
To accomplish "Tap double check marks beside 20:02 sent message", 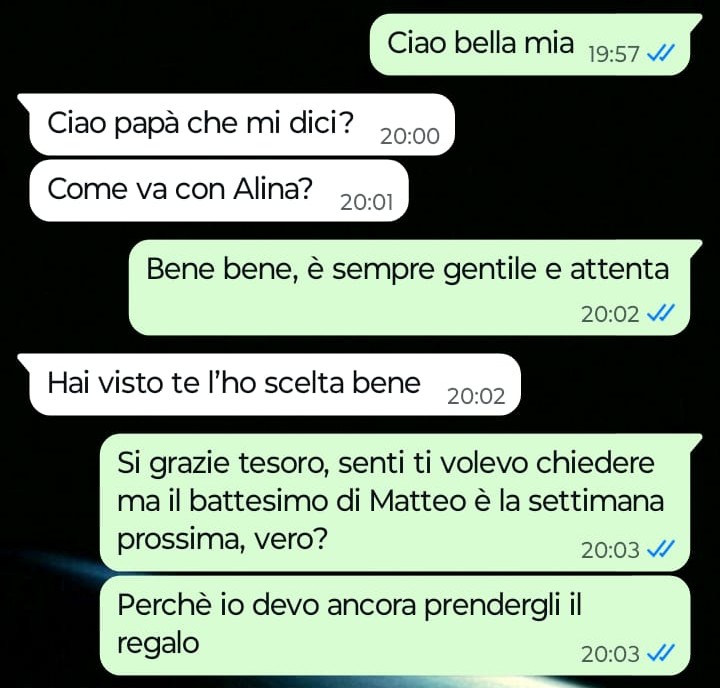I will click(x=660, y=314).
